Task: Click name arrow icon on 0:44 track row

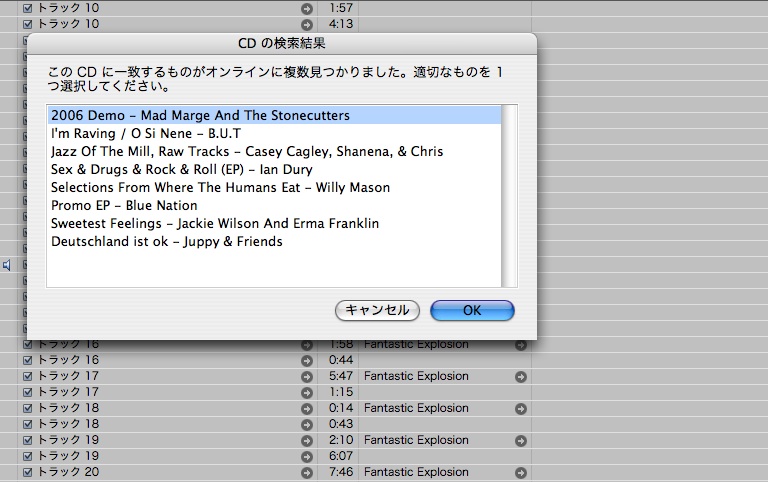Action: tap(307, 361)
